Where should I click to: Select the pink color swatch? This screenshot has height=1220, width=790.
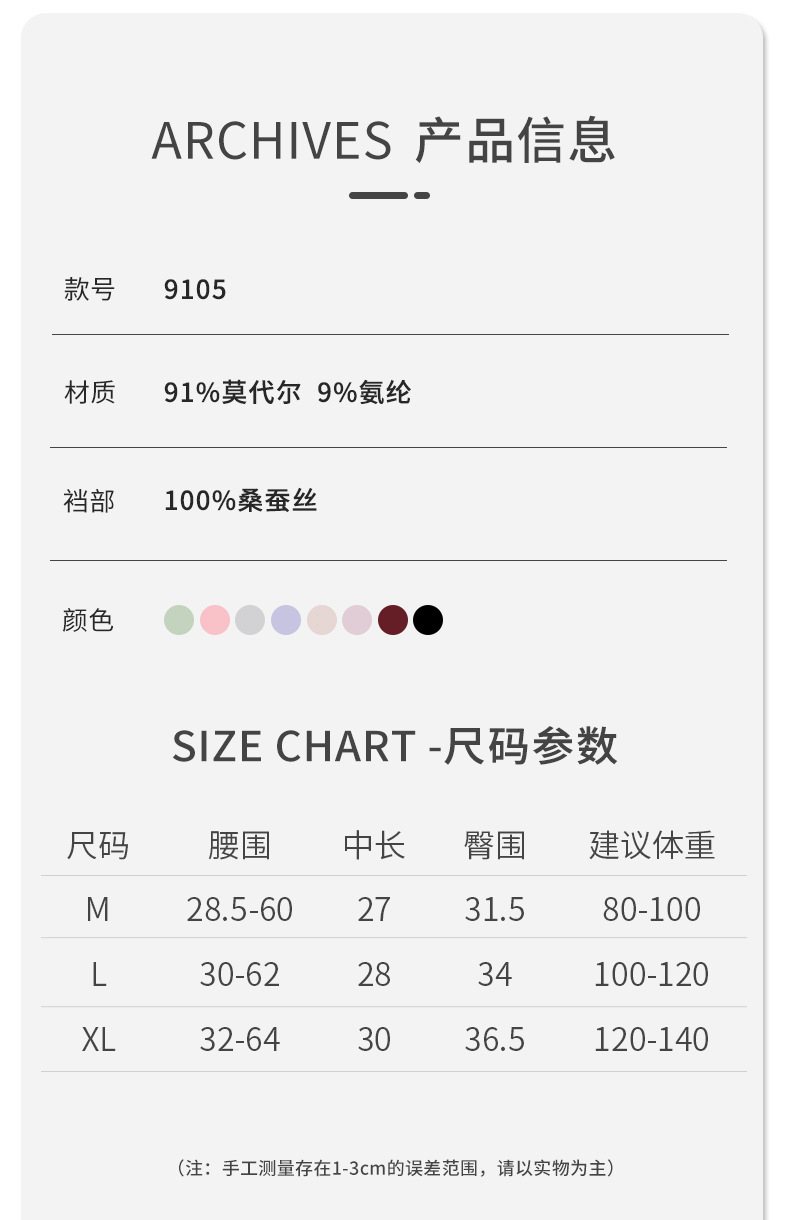coord(215,620)
